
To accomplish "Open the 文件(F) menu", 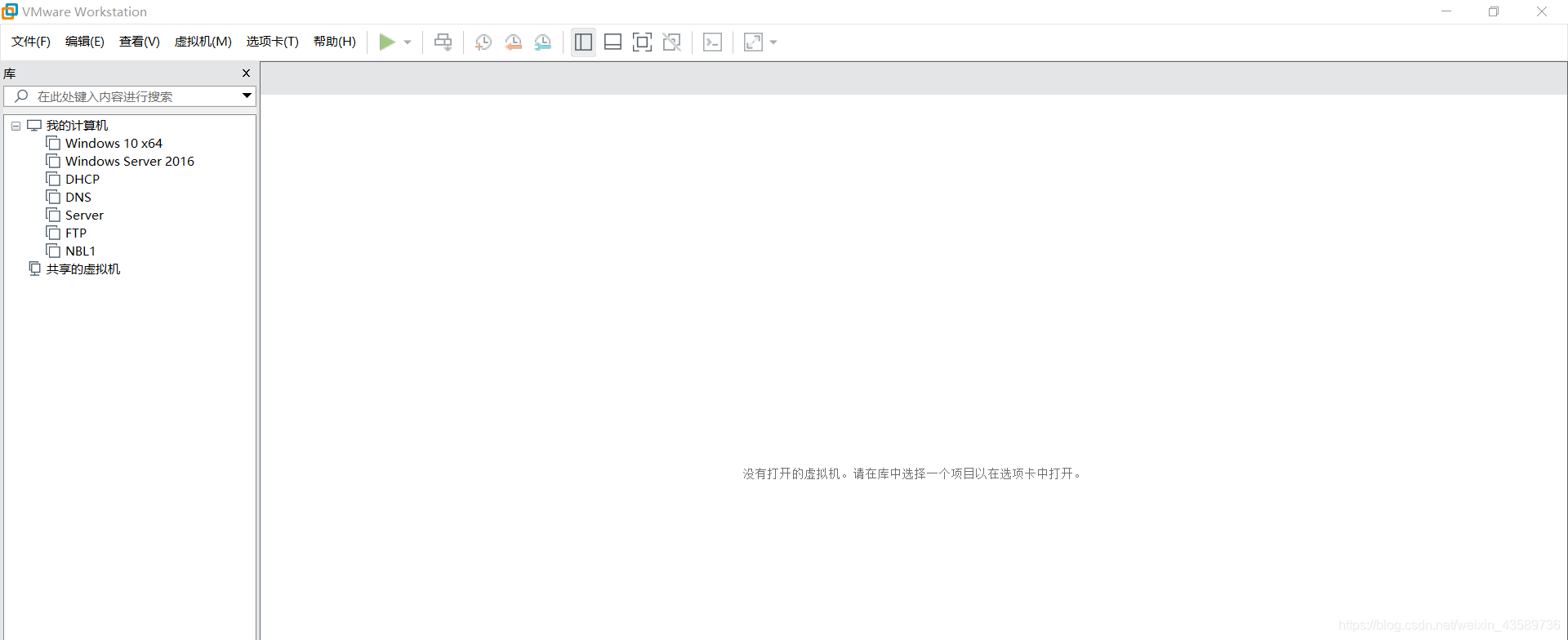I will [31, 42].
